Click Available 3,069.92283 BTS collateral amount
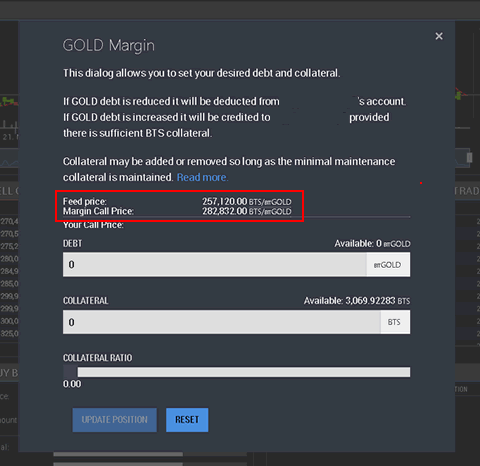Screen dimensions: 480x466 click(357, 301)
